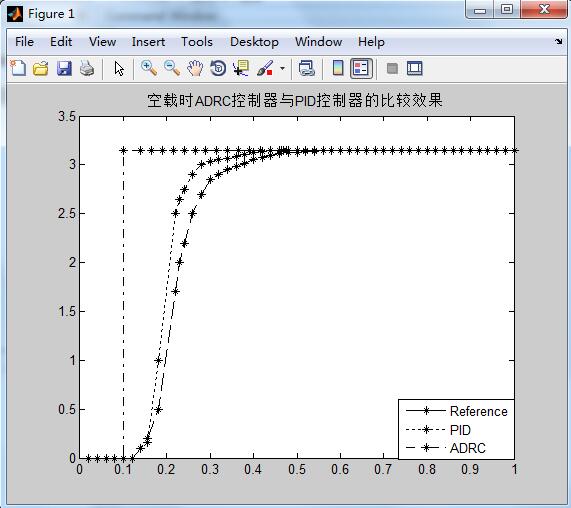Open the View menu
This screenshot has width=571, height=508.
click(x=102, y=42)
